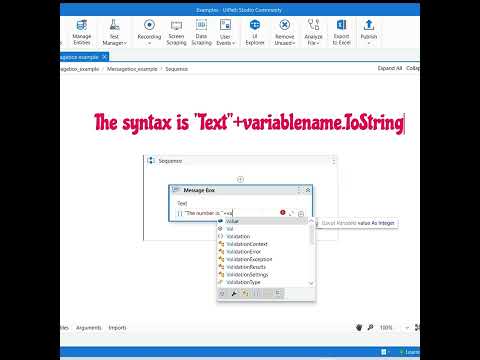Screen dimensions: 480x360
Task: Open Manage Entities in the ribbon
Action: pyautogui.click(x=82, y=32)
